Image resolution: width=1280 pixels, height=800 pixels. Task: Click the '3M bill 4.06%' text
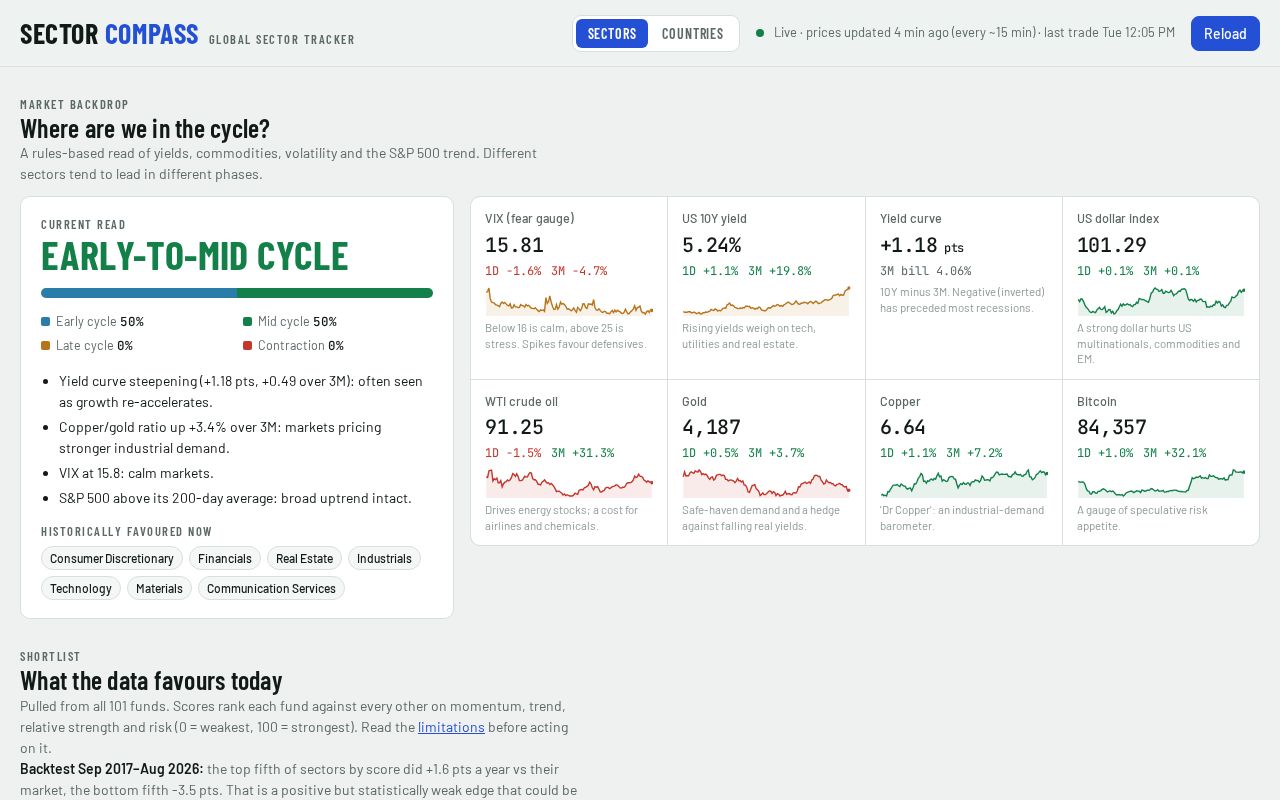click(925, 271)
